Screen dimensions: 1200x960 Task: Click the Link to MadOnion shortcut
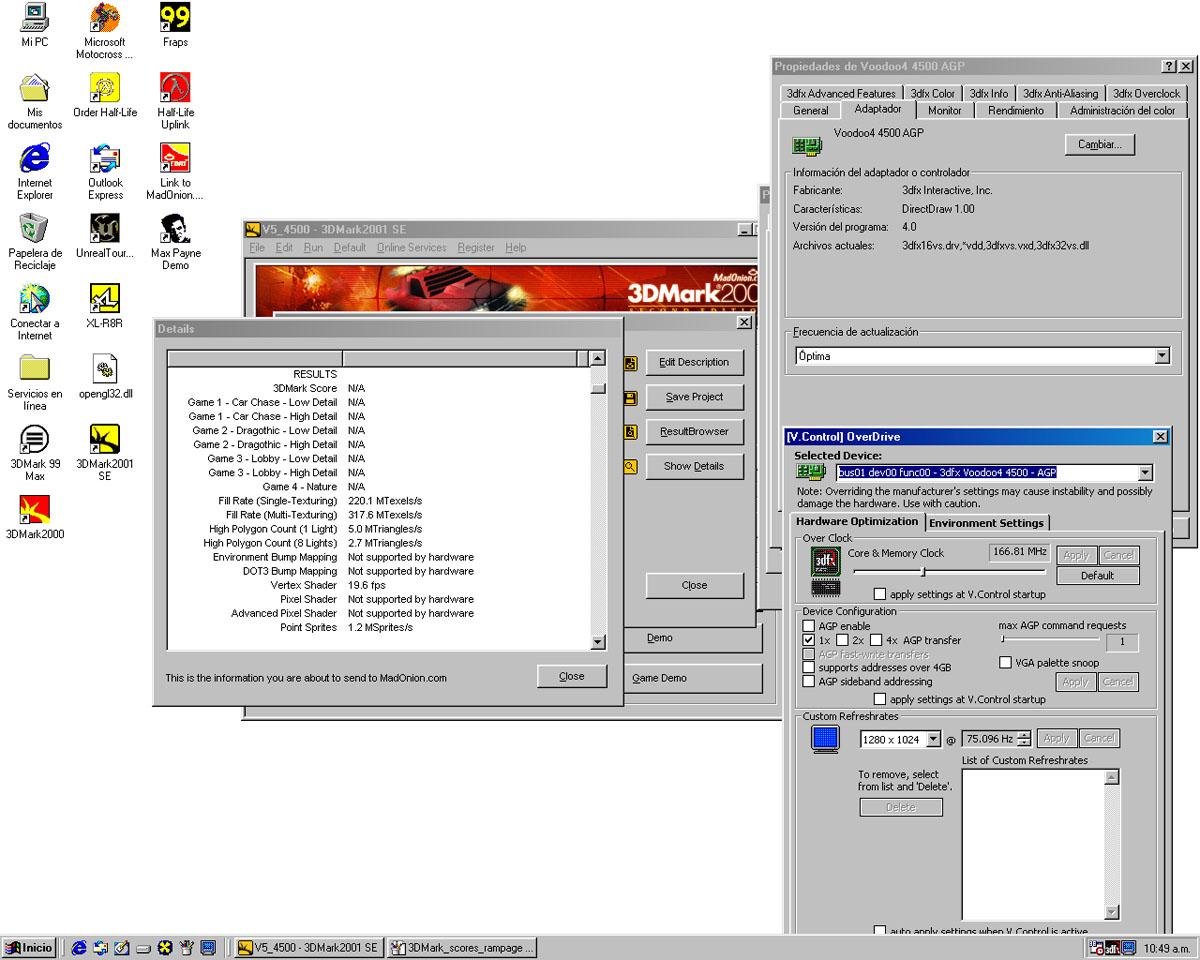coord(175,171)
